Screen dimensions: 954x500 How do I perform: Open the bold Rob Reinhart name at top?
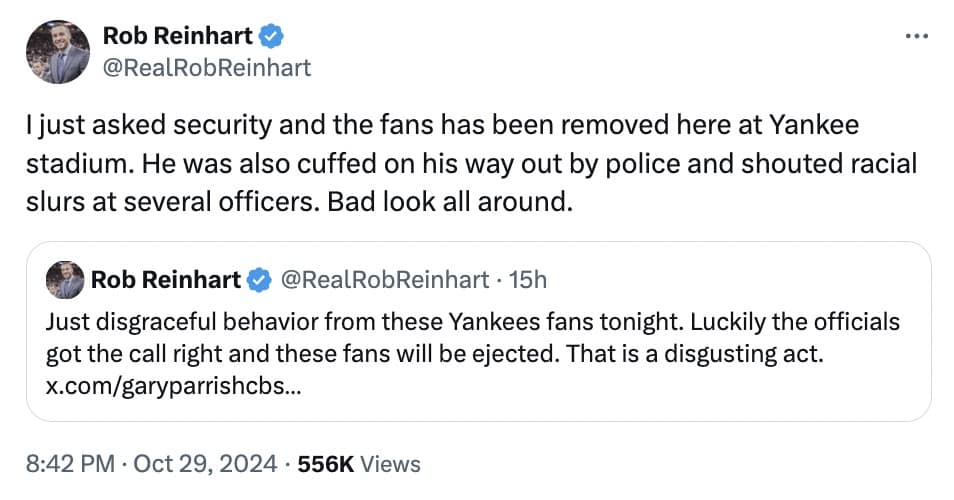(x=179, y=37)
